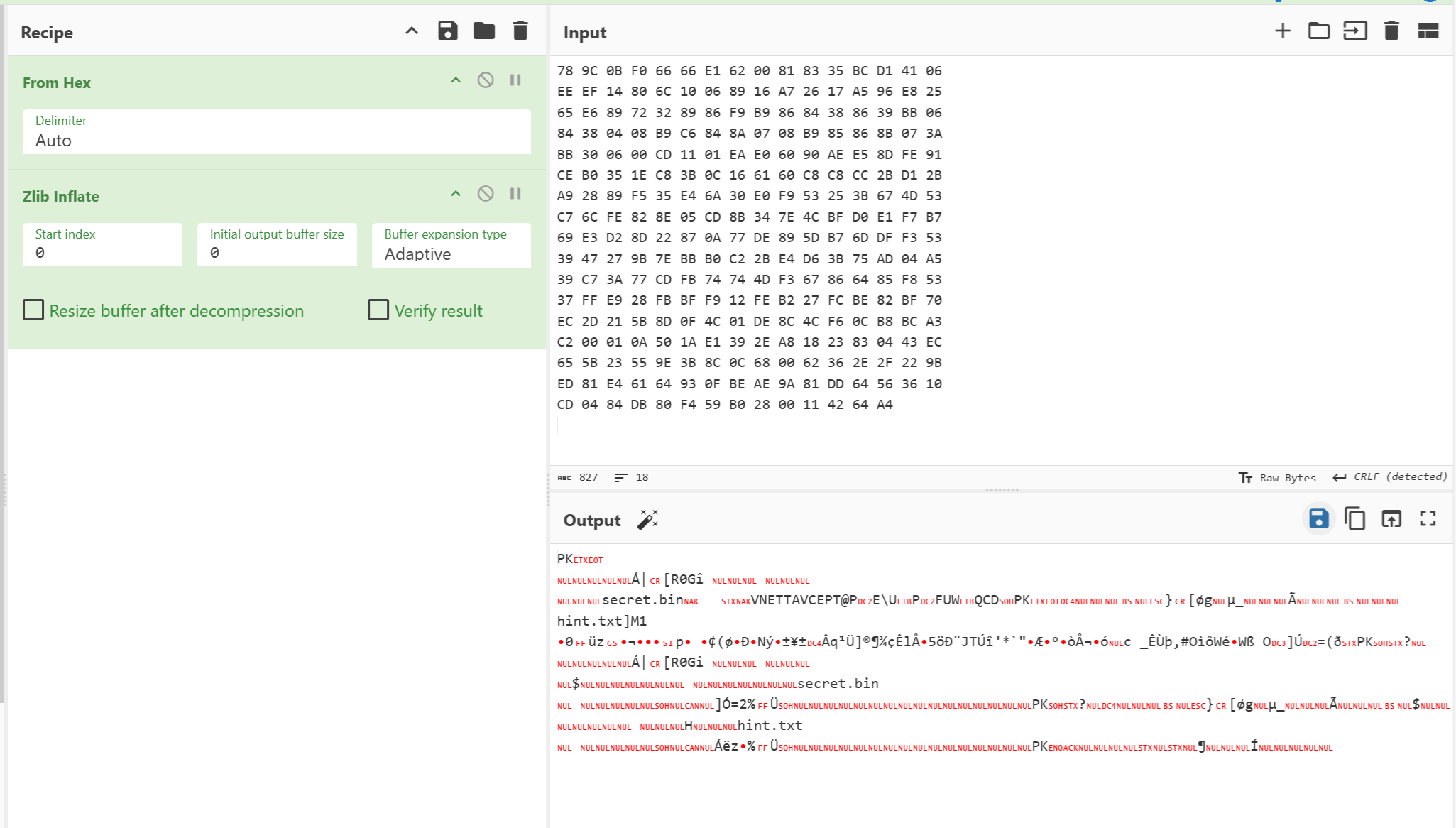Load a recipe via the folder icon
This screenshot has height=828, width=1456.
pyautogui.click(x=484, y=31)
